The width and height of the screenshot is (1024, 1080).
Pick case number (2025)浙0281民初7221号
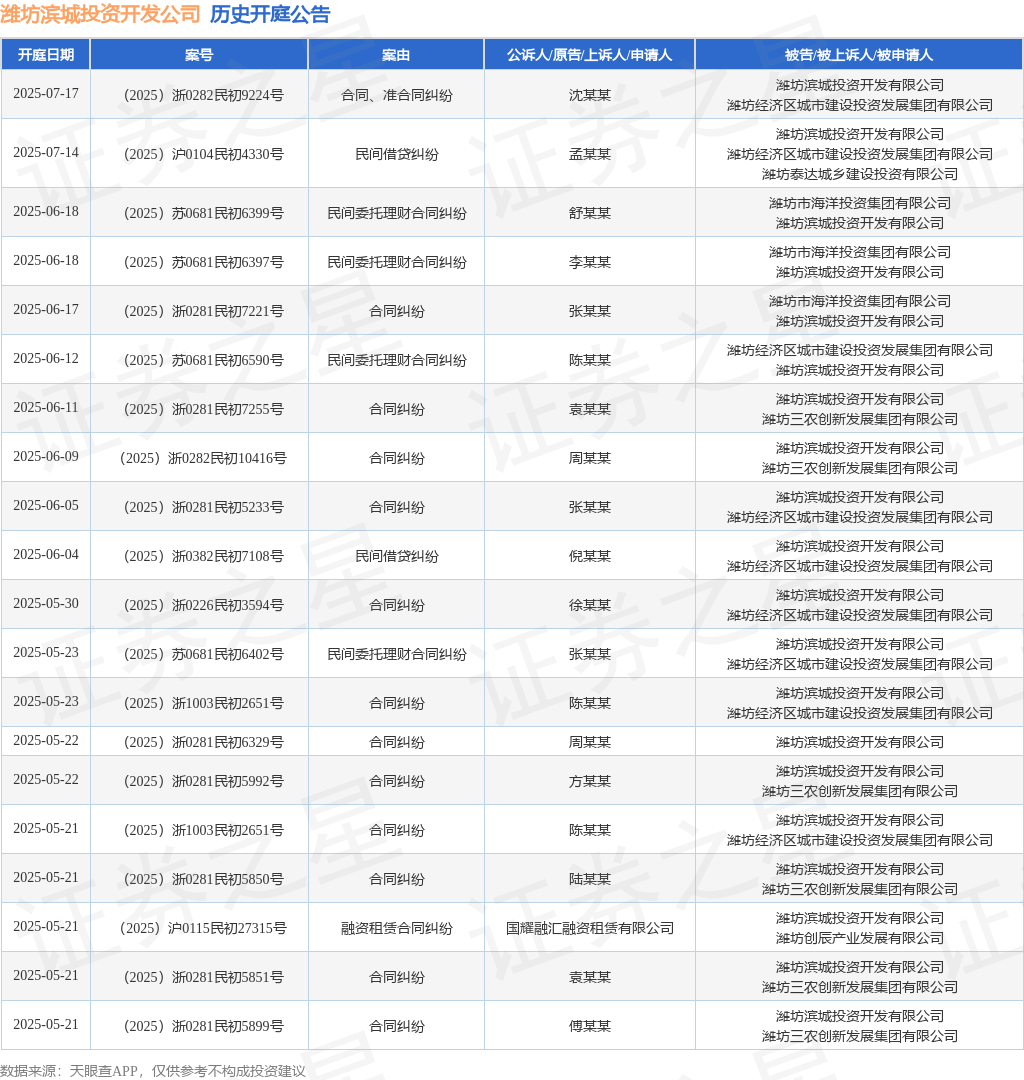203,311
